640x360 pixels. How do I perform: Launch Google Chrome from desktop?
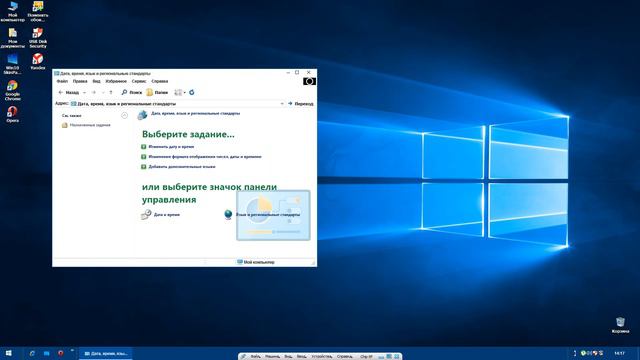coord(13,91)
